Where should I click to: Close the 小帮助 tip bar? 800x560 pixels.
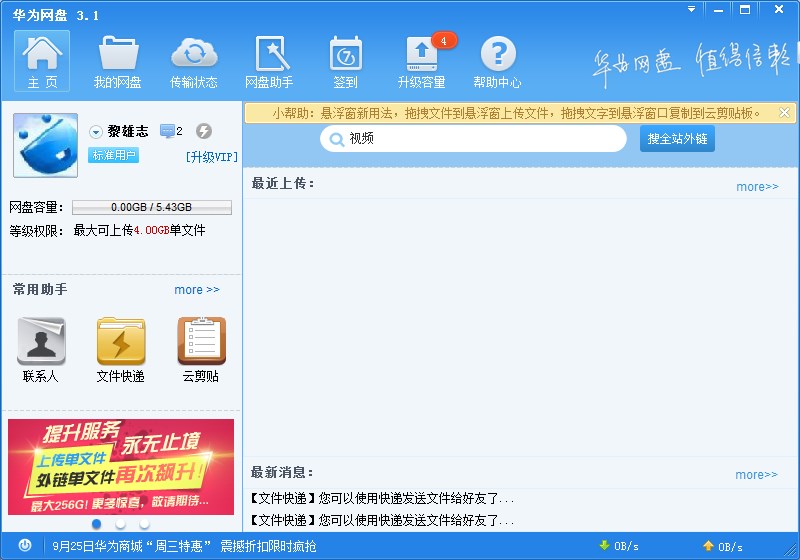784,113
